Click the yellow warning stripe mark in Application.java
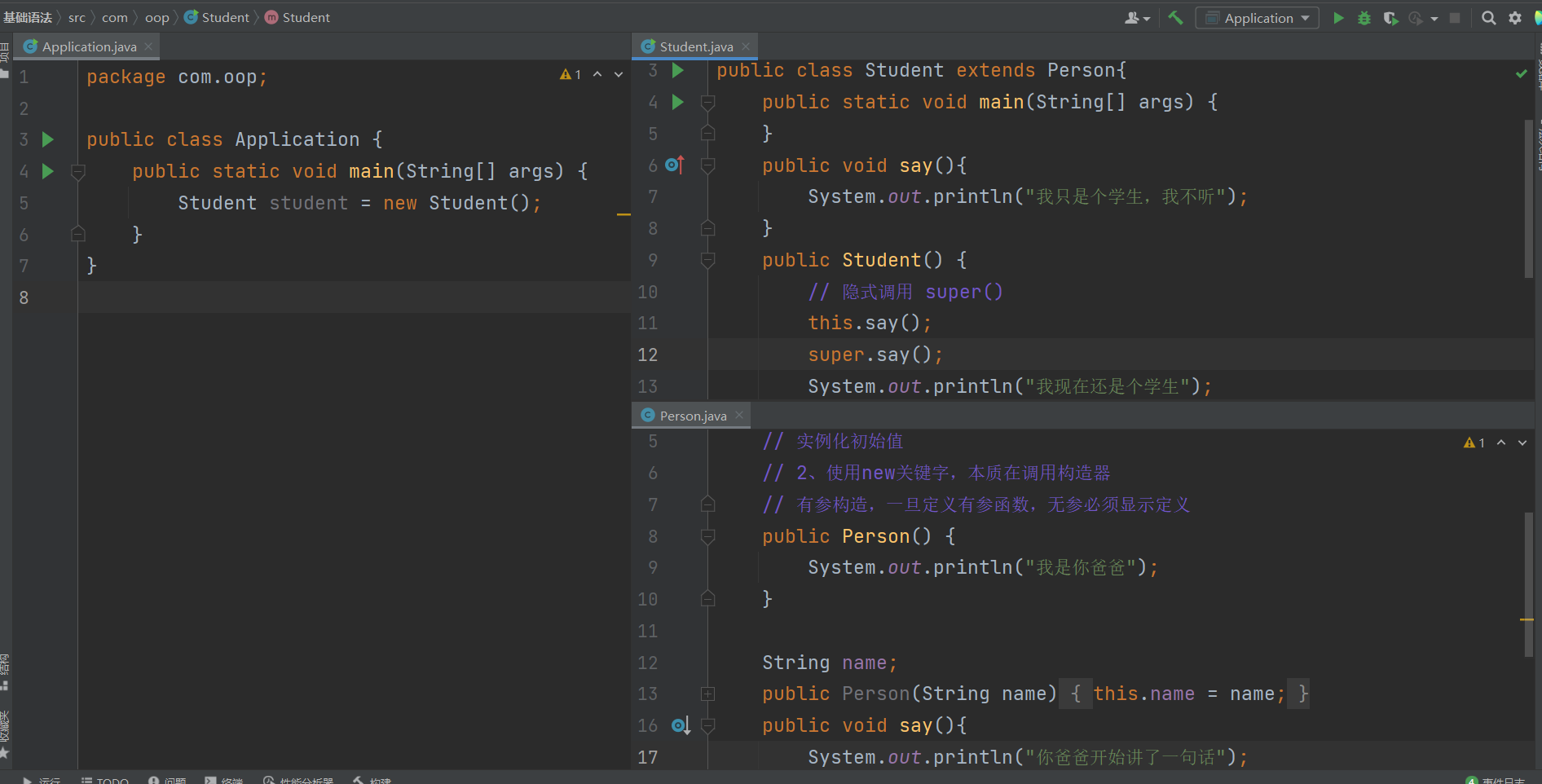Image resolution: width=1542 pixels, height=784 pixels. (x=623, y=214)
